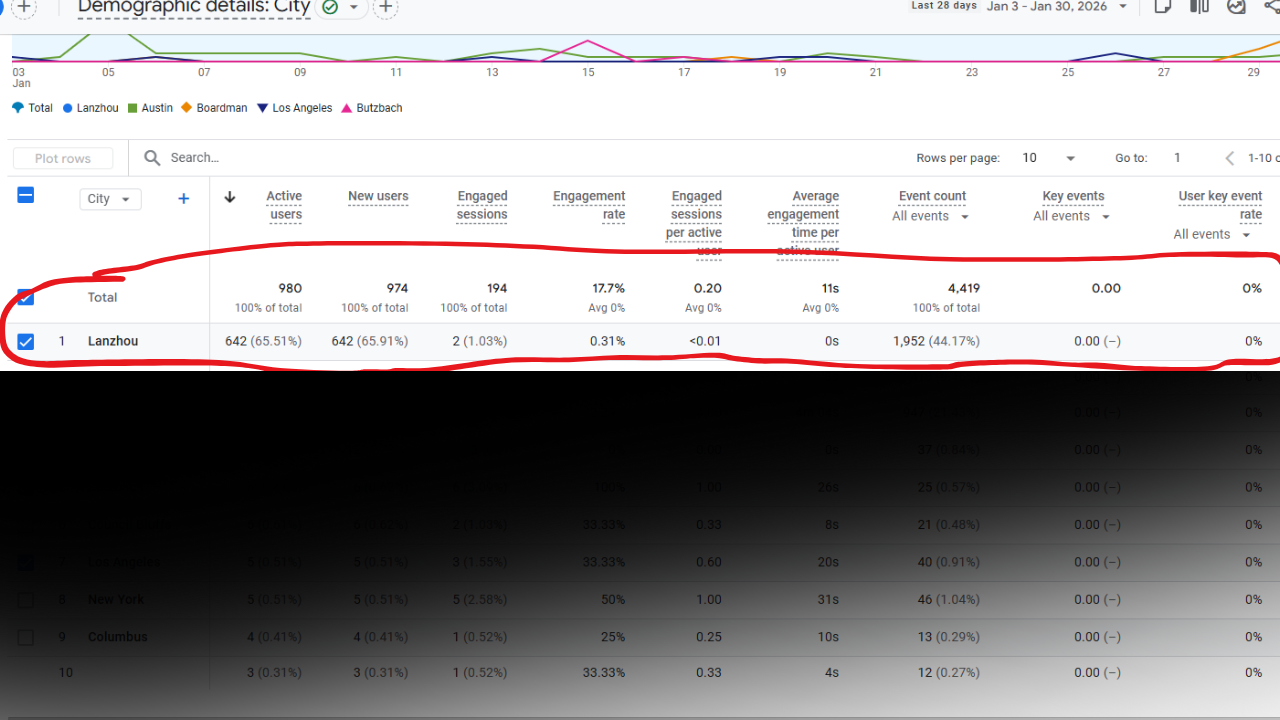Click the Total engagement rate 17.7%
1280x720 pixels.
609,288
